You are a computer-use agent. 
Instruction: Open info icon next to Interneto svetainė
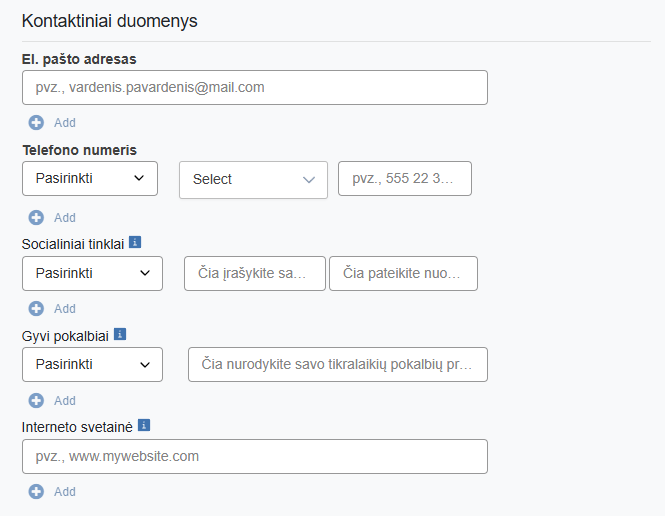click(x=144, y=425)
